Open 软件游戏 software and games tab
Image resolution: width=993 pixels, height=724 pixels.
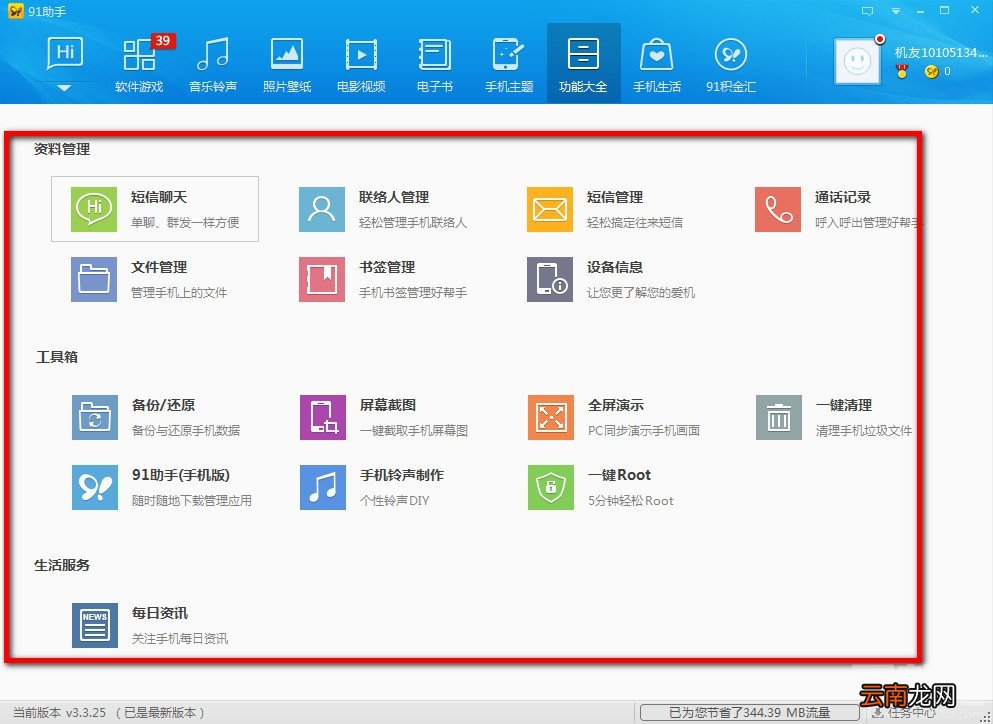[139, 64]
